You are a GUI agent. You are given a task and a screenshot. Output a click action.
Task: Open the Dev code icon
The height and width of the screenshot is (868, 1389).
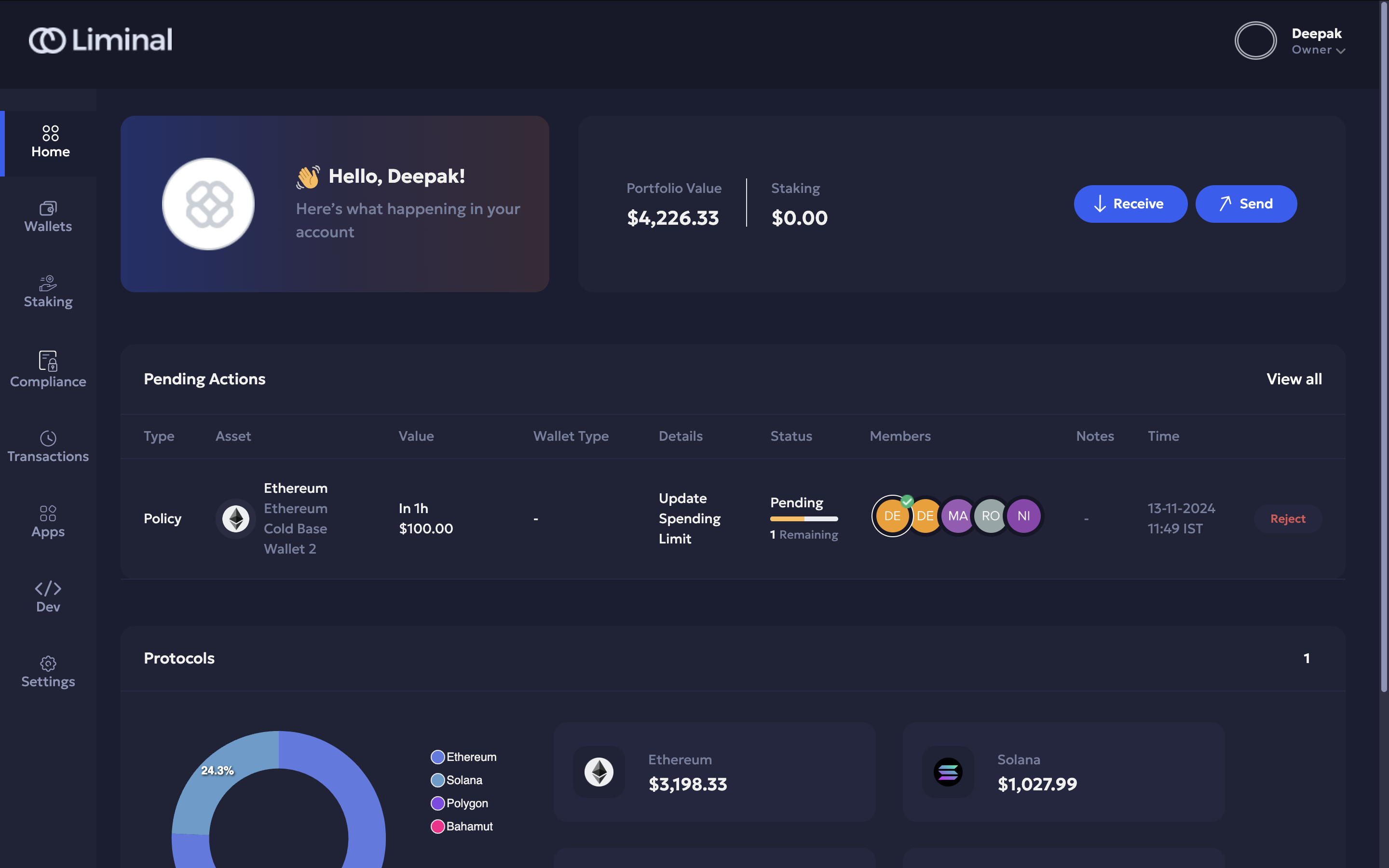48,588
